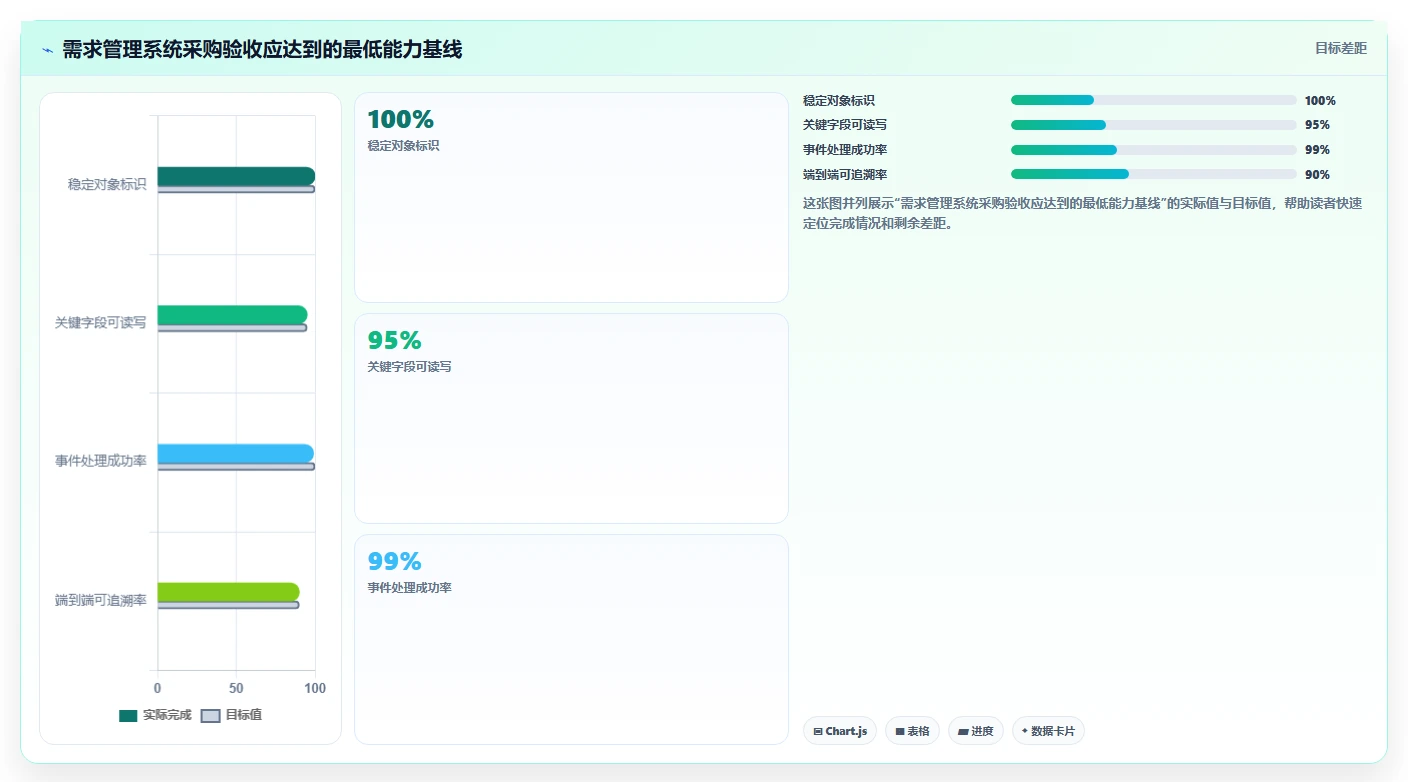Click the lime 端到端可追溯率 chart bar
Image resolution: width=1408 pixels, height=782 pixels.
click(x=228, y=592)
